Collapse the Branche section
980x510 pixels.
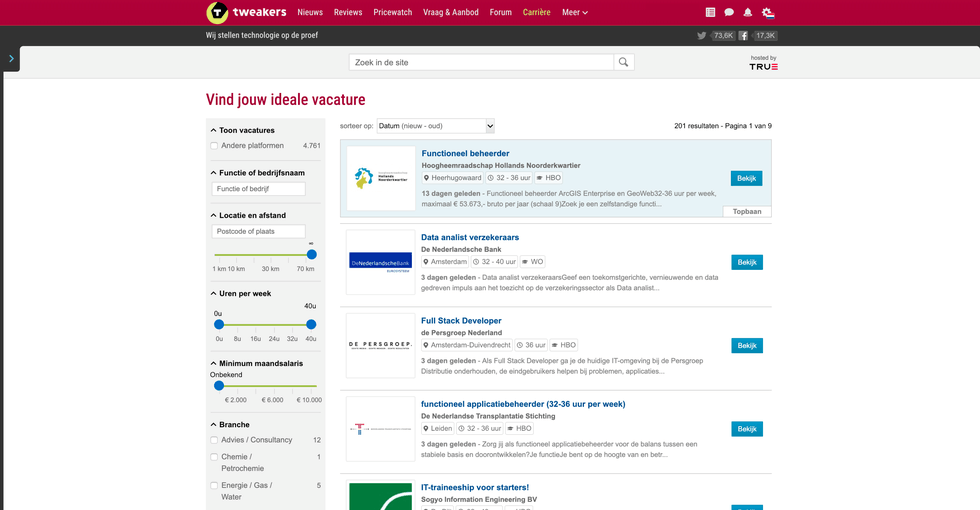point(230,424)
